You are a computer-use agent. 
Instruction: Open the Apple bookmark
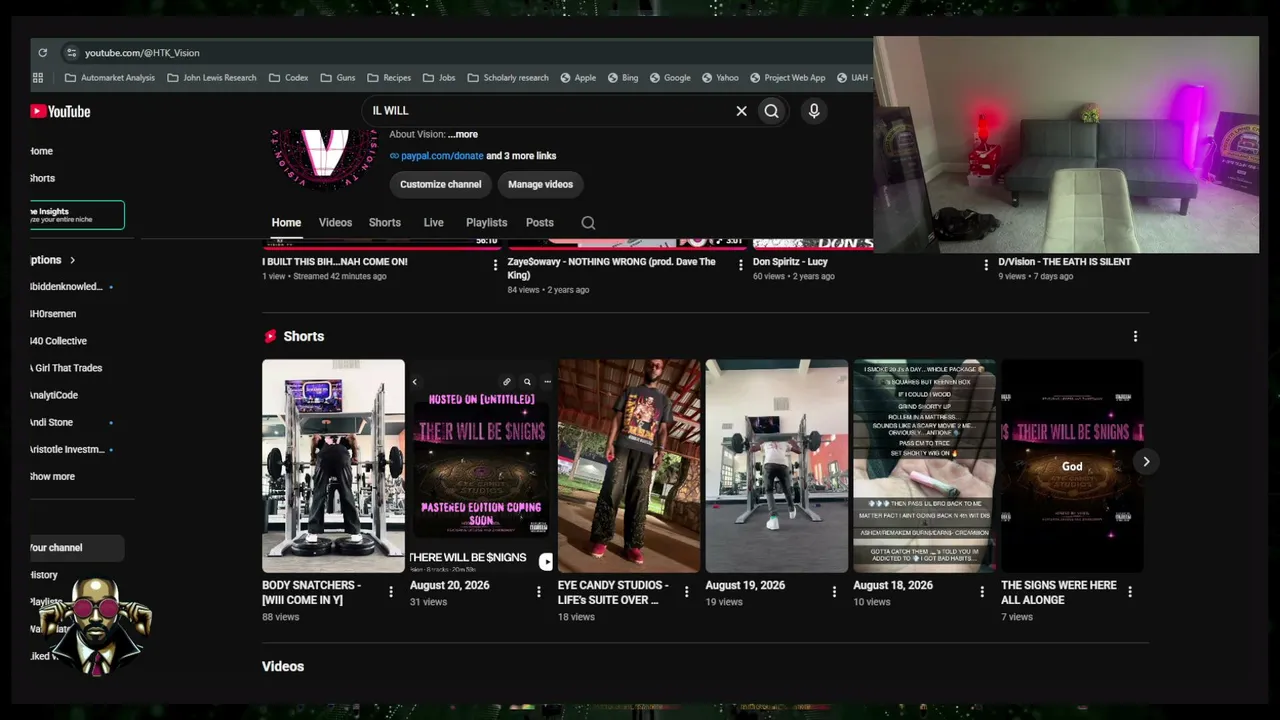point(578,78)
